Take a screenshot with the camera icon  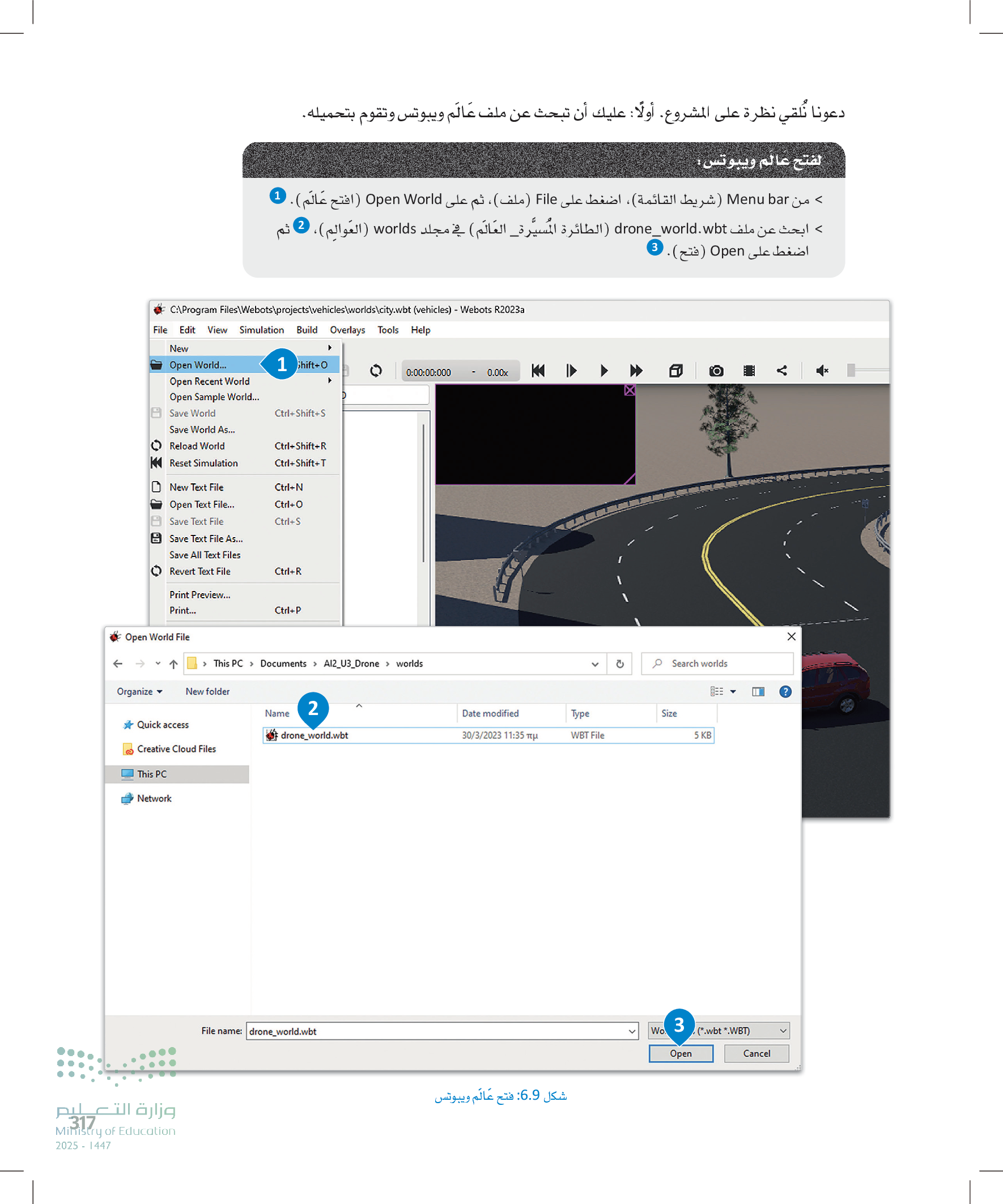[x=716, y=371]
